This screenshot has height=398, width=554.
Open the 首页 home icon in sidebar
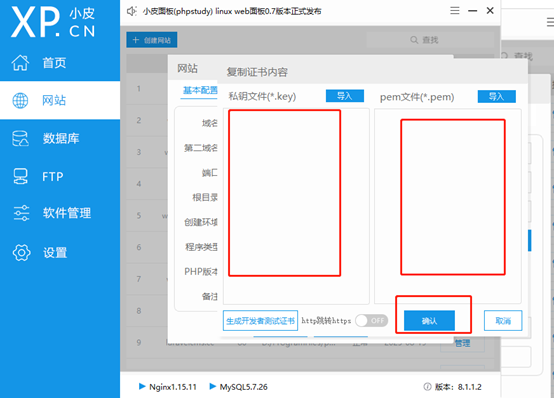coord(20,63)
